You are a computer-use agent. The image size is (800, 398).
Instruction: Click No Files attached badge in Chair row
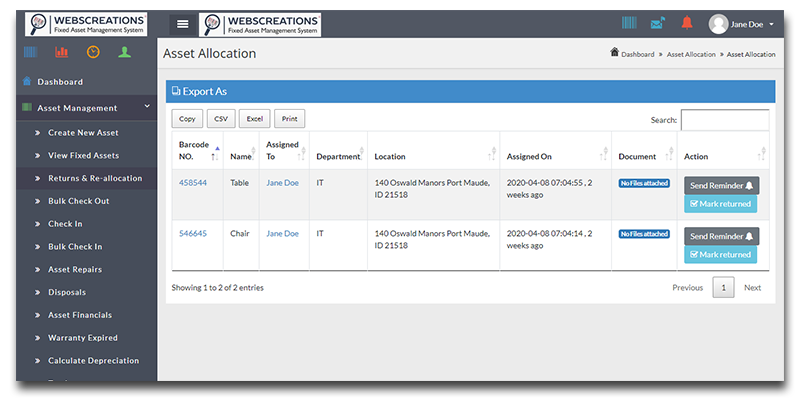644,234
